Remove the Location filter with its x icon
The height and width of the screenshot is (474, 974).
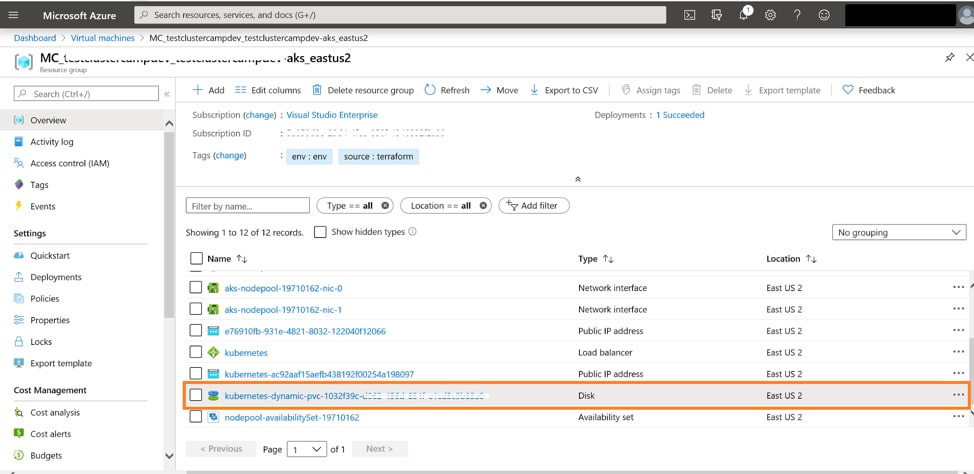(483, 206)
